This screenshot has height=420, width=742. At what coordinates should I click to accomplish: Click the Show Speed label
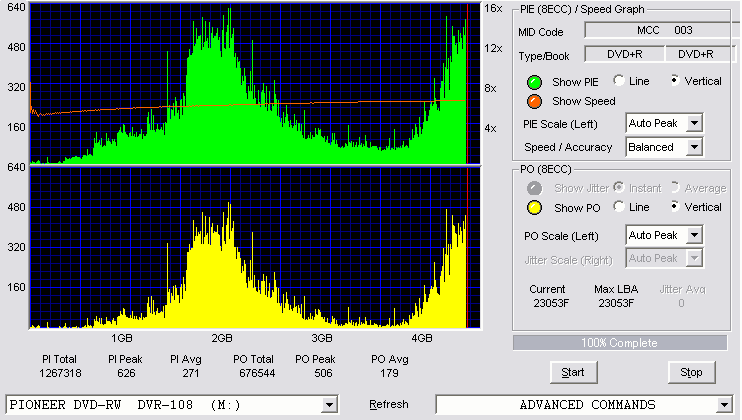pyautogui.click(x=584, y=101)
